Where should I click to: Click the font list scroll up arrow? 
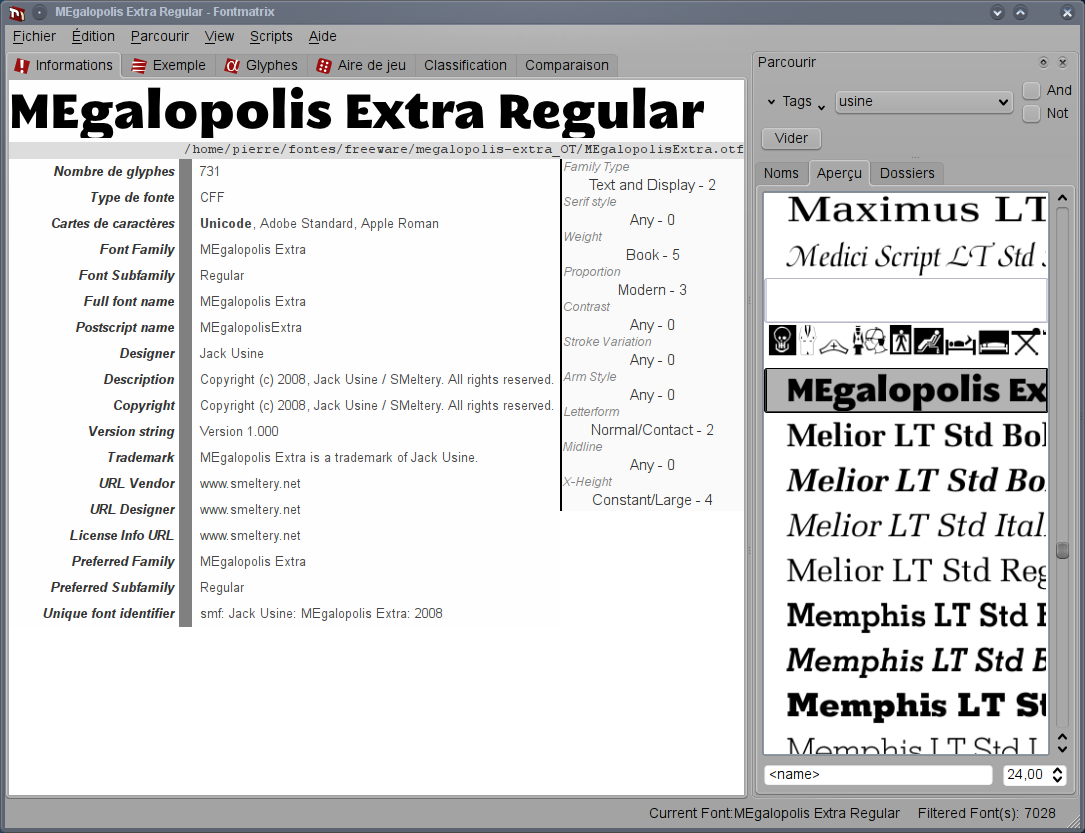click(x=1063, y=199)
